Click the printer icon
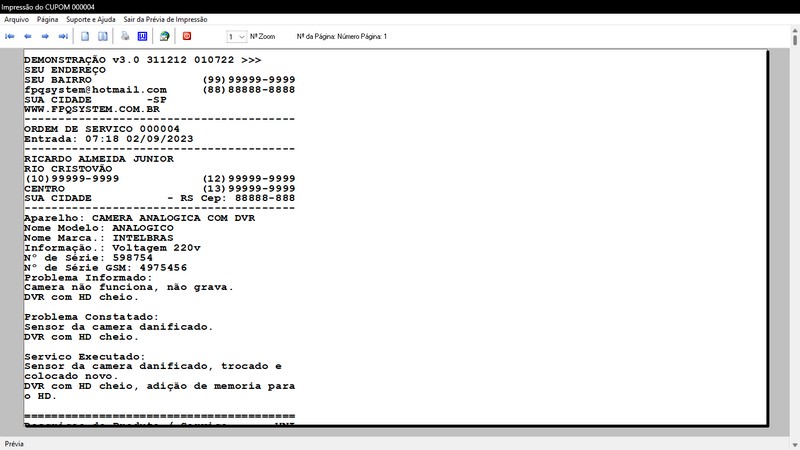The width and height of the screenshot is (800, 450). point(125,36)
